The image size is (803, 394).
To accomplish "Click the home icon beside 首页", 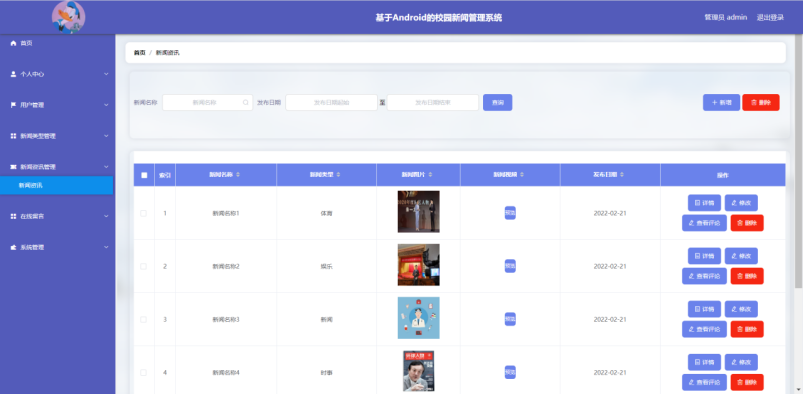I will (13, 44).
